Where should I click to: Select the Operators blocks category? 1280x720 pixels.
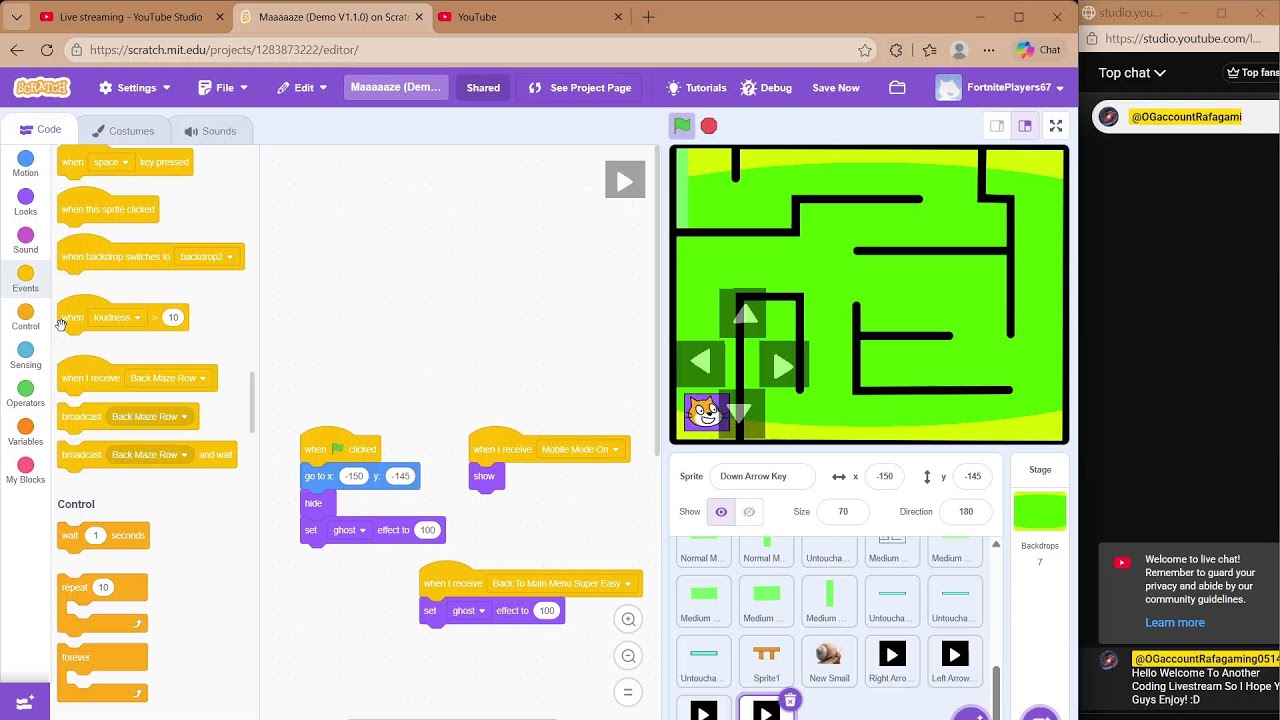click(26, 394)
